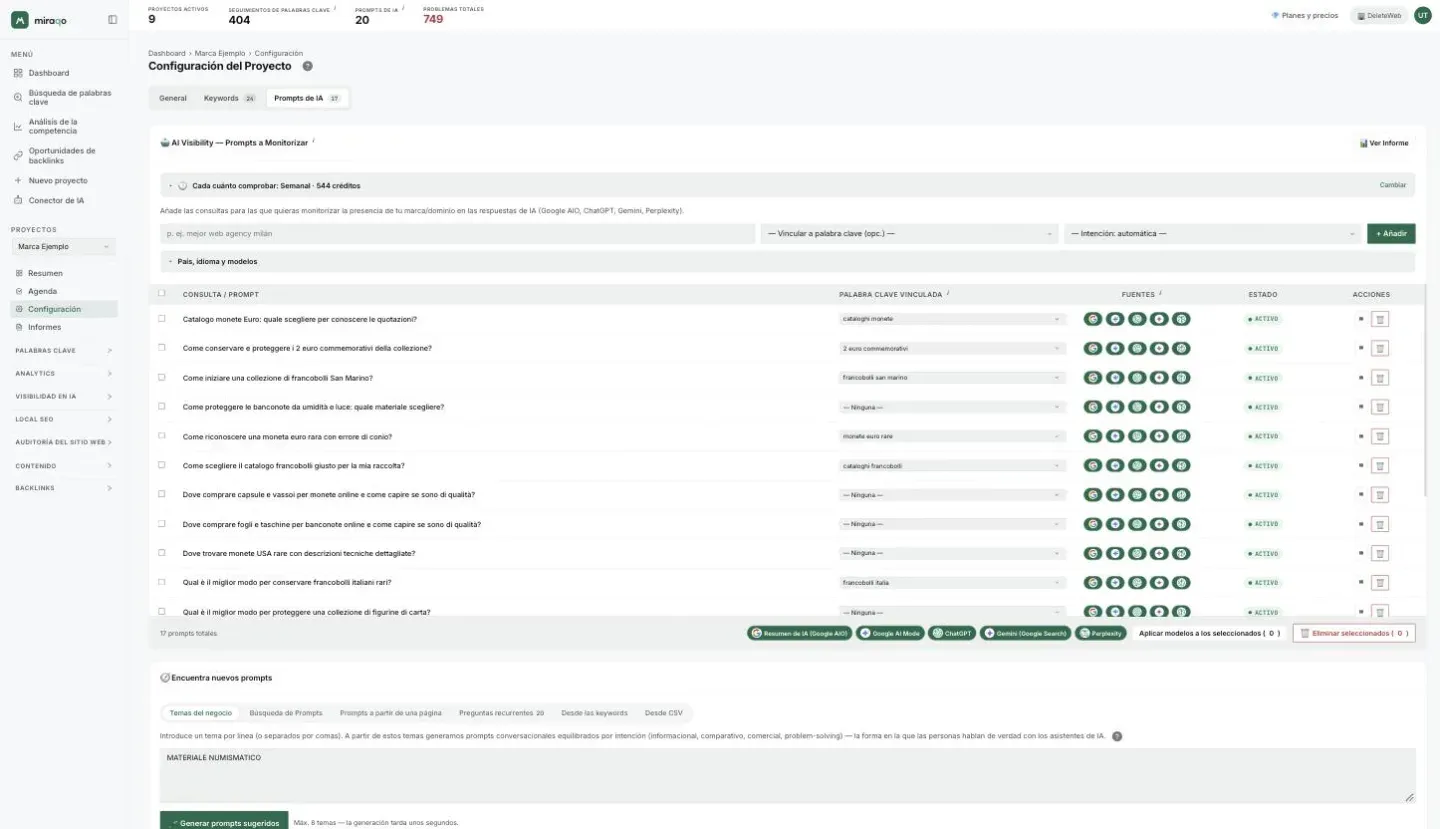Click trash icon for 'francobolli San Marino' prompt
Screen dimensions: 1440x829
[x=1379, y=378]
